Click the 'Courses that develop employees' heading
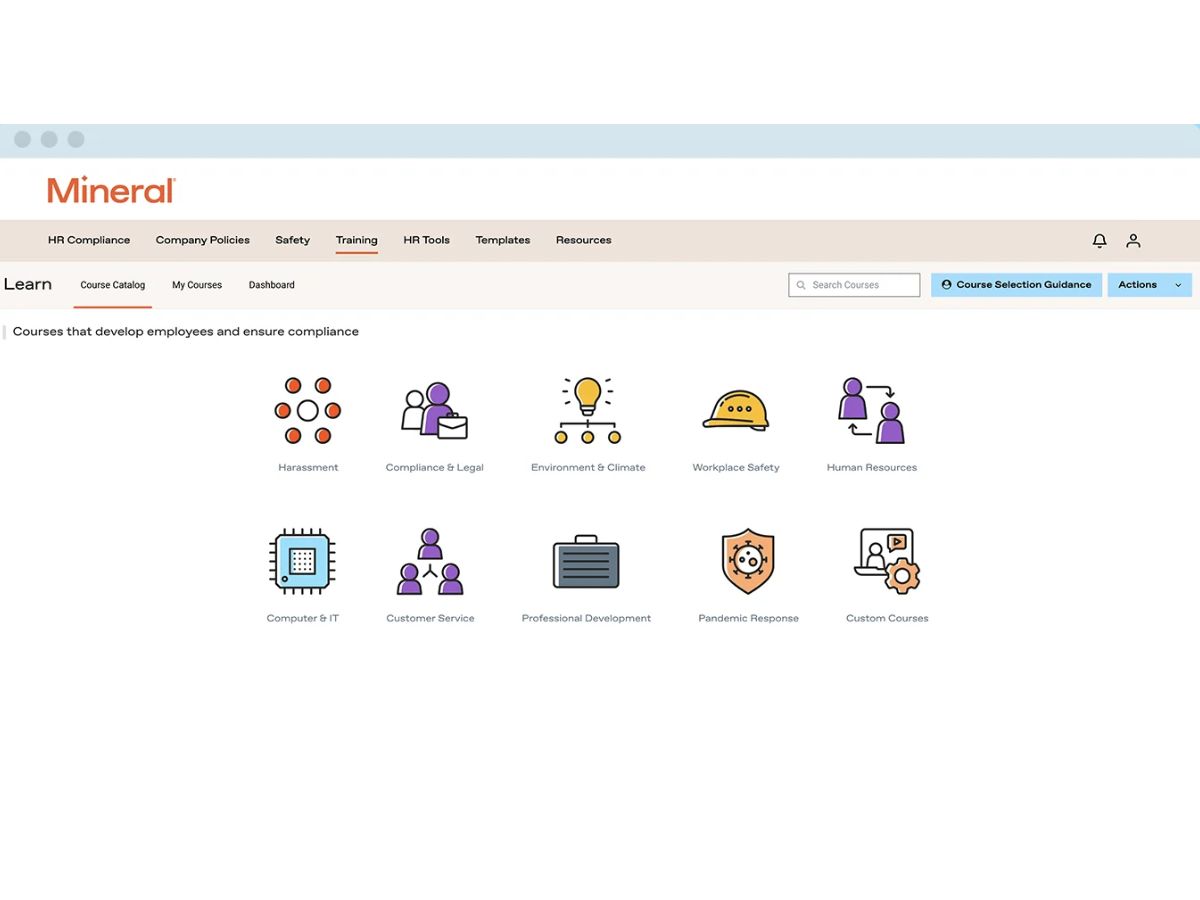 click(x=186, y=332)
